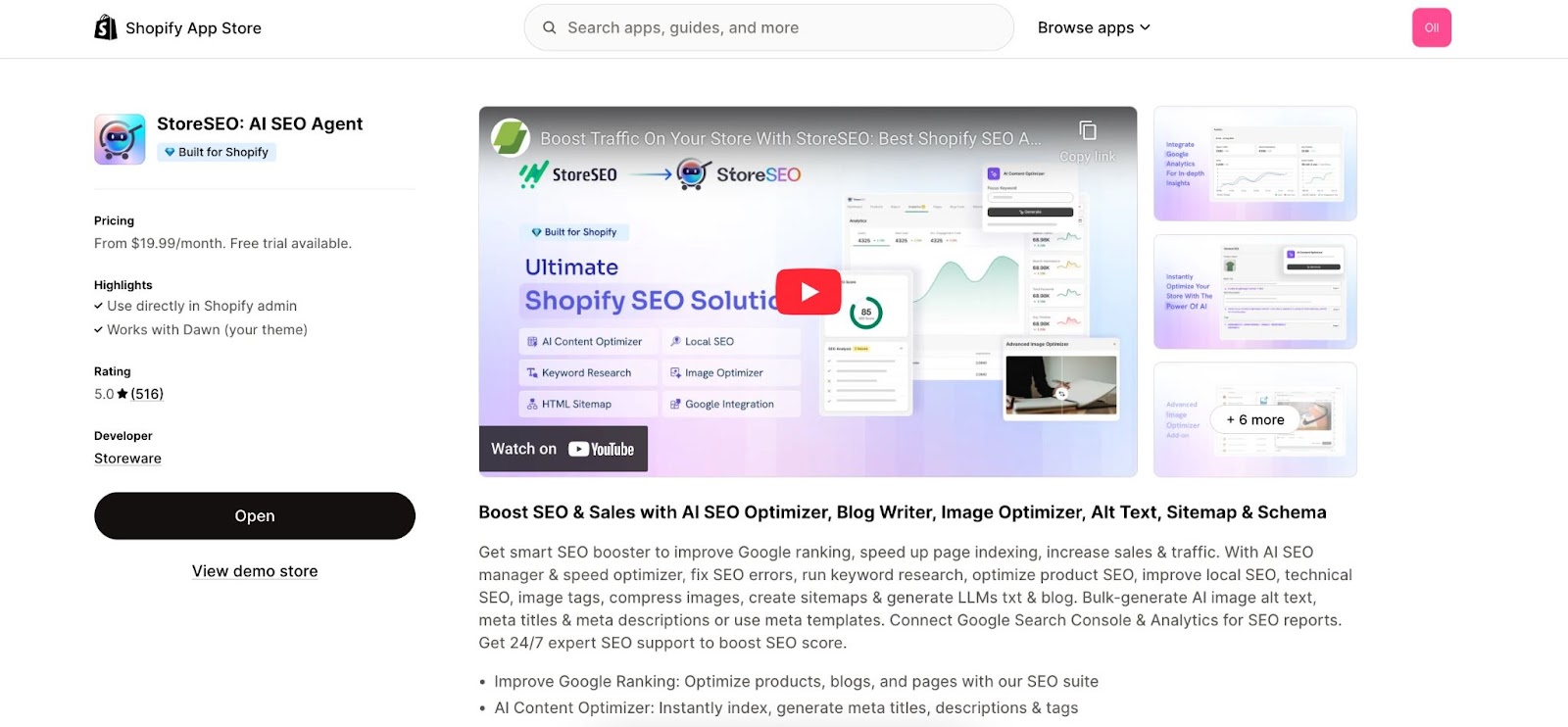Open the Shopify App Store home link
The height and width of the screenshot is (727, 1568).
point(177,27)
